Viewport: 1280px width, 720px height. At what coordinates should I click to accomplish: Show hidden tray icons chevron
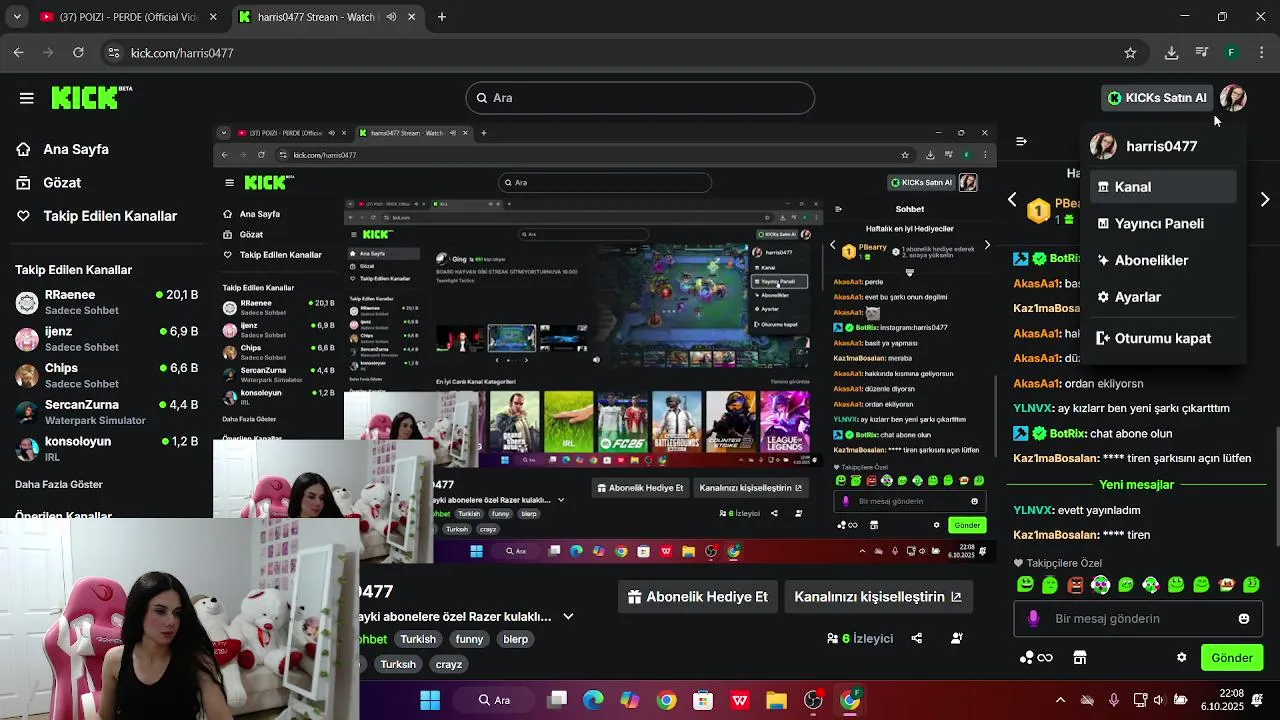pos(1060,700)
